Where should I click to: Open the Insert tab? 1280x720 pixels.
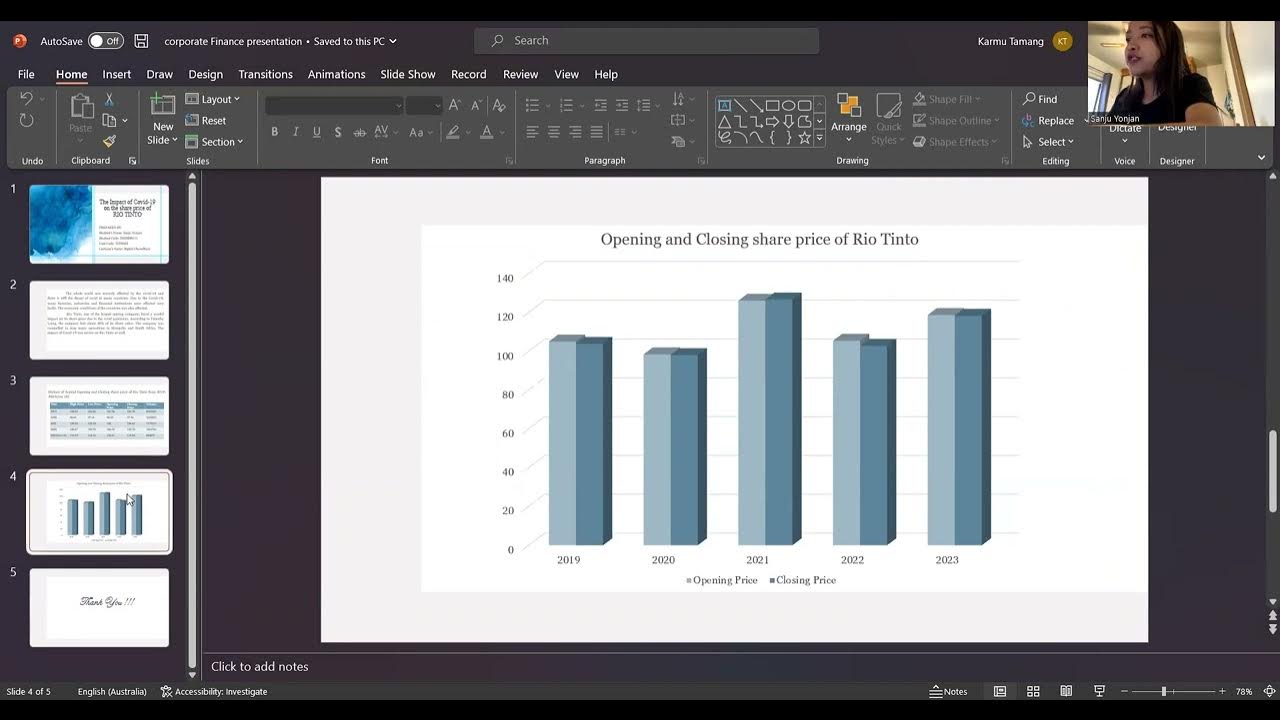116,74
